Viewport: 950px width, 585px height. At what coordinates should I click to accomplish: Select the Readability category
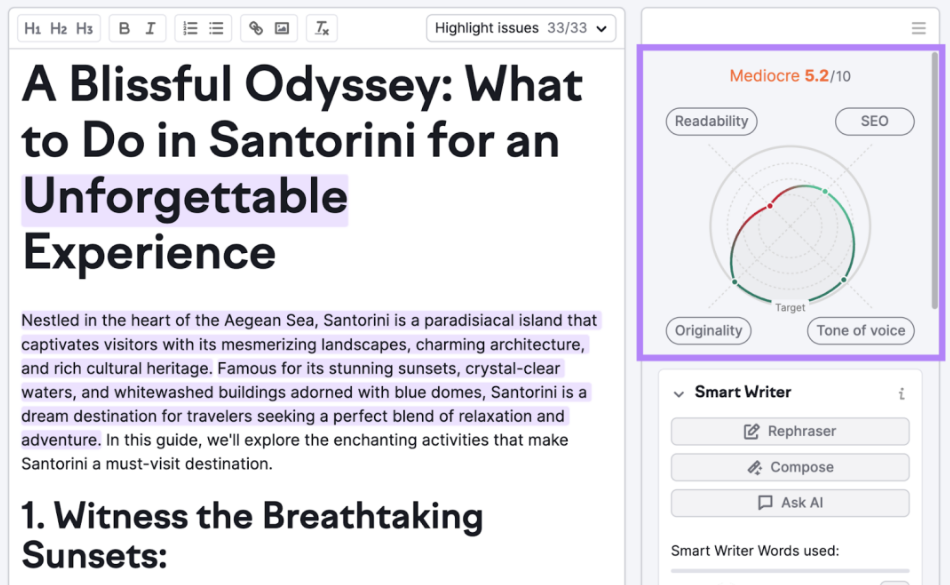(711, 121)
